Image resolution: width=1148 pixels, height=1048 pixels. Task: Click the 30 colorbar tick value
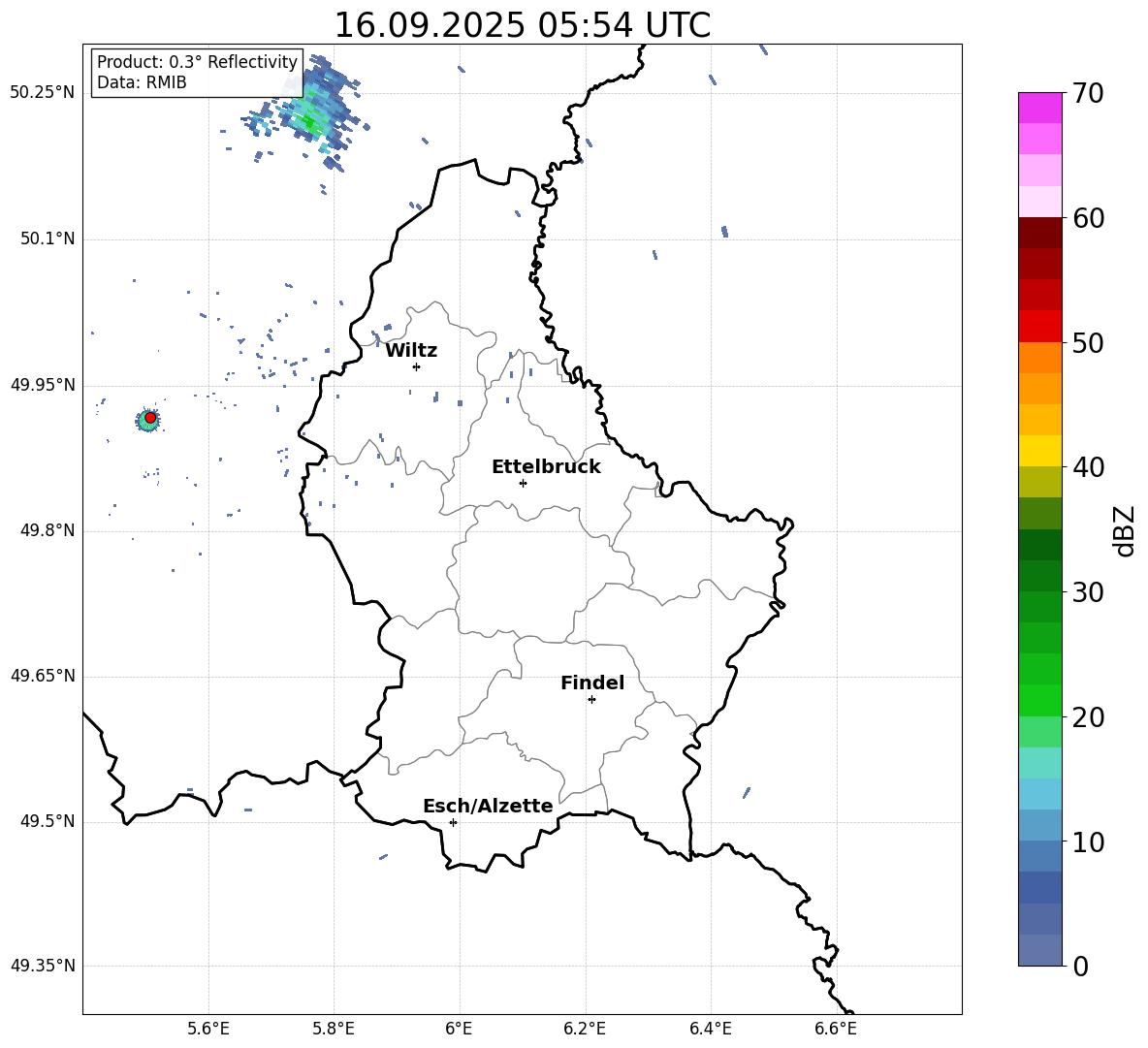pyautogui.click(x=1088, y=592)
